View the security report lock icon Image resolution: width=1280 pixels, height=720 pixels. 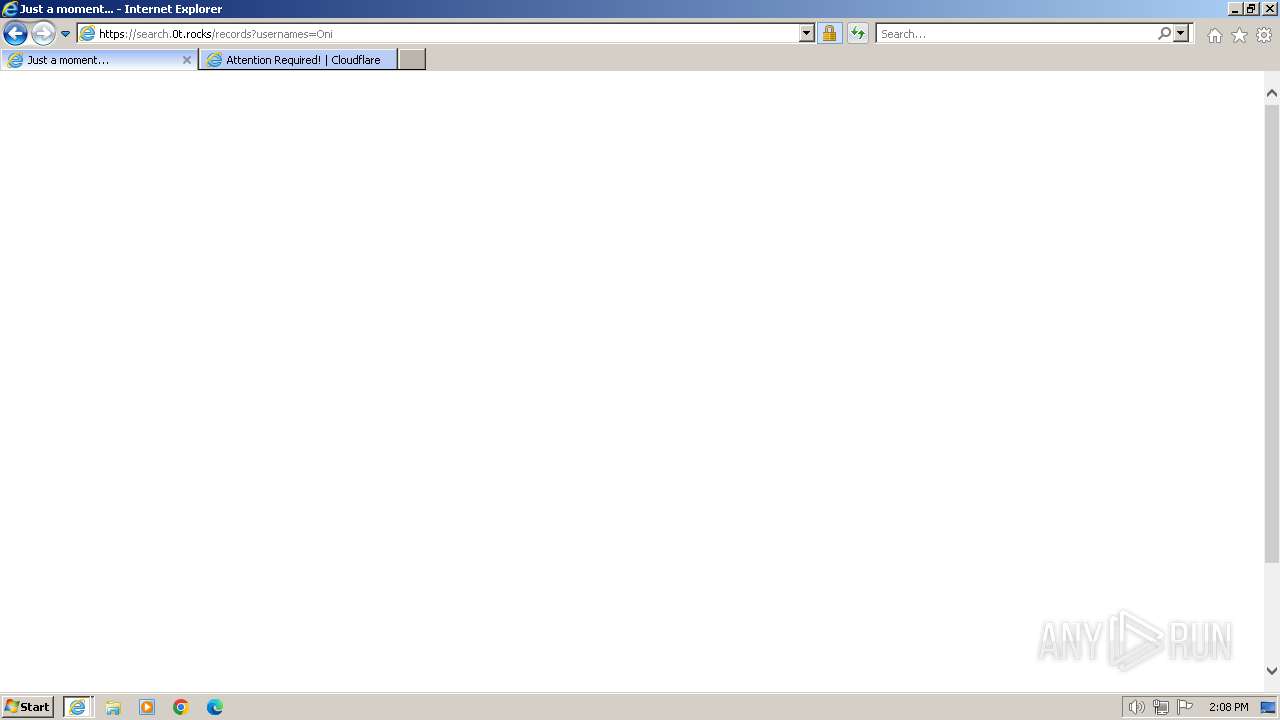pos(829,33)
